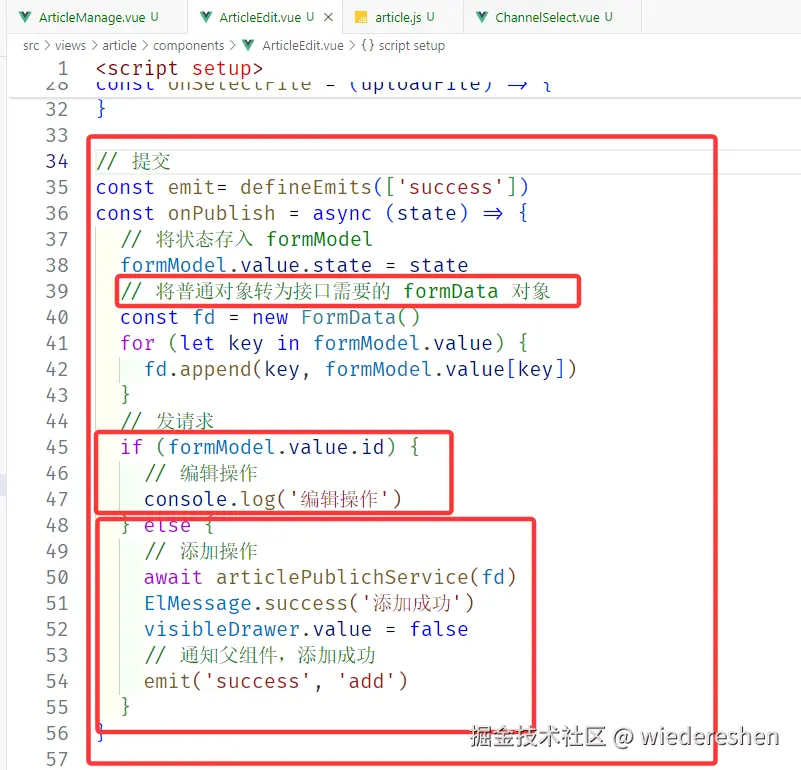Click the '// 添加操作' comment on line 49
Screen dimensions: 801x770
click(201, 551)
